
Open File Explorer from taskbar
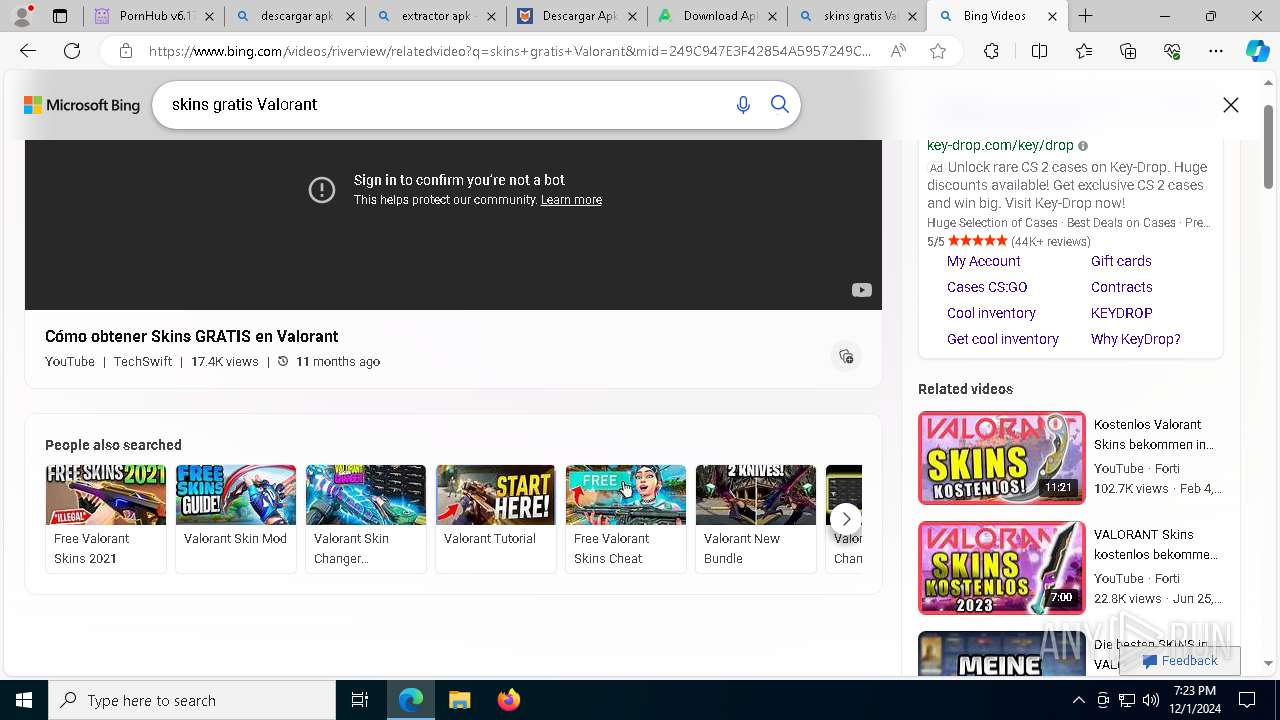coord(460,700)
